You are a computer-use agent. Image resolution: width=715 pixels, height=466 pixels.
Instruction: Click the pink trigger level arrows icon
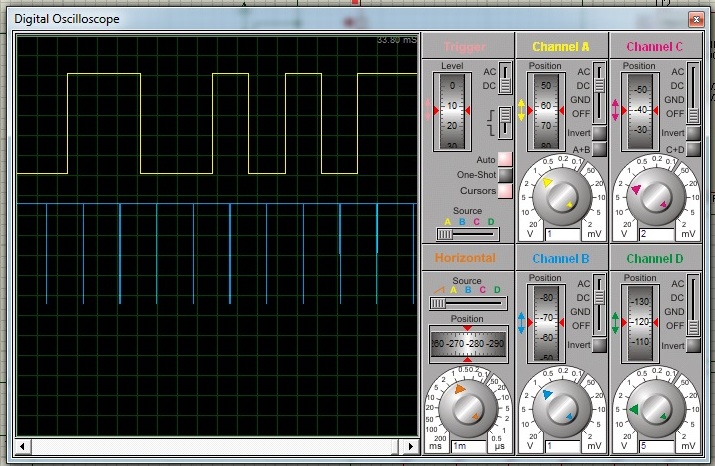[427, 110]
